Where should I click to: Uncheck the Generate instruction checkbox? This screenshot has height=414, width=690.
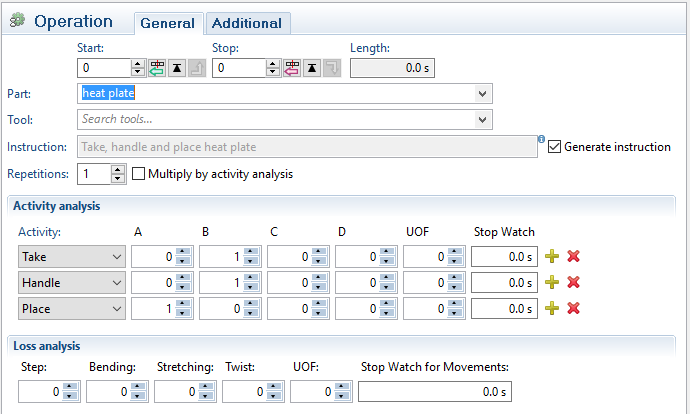pos(555,146)
